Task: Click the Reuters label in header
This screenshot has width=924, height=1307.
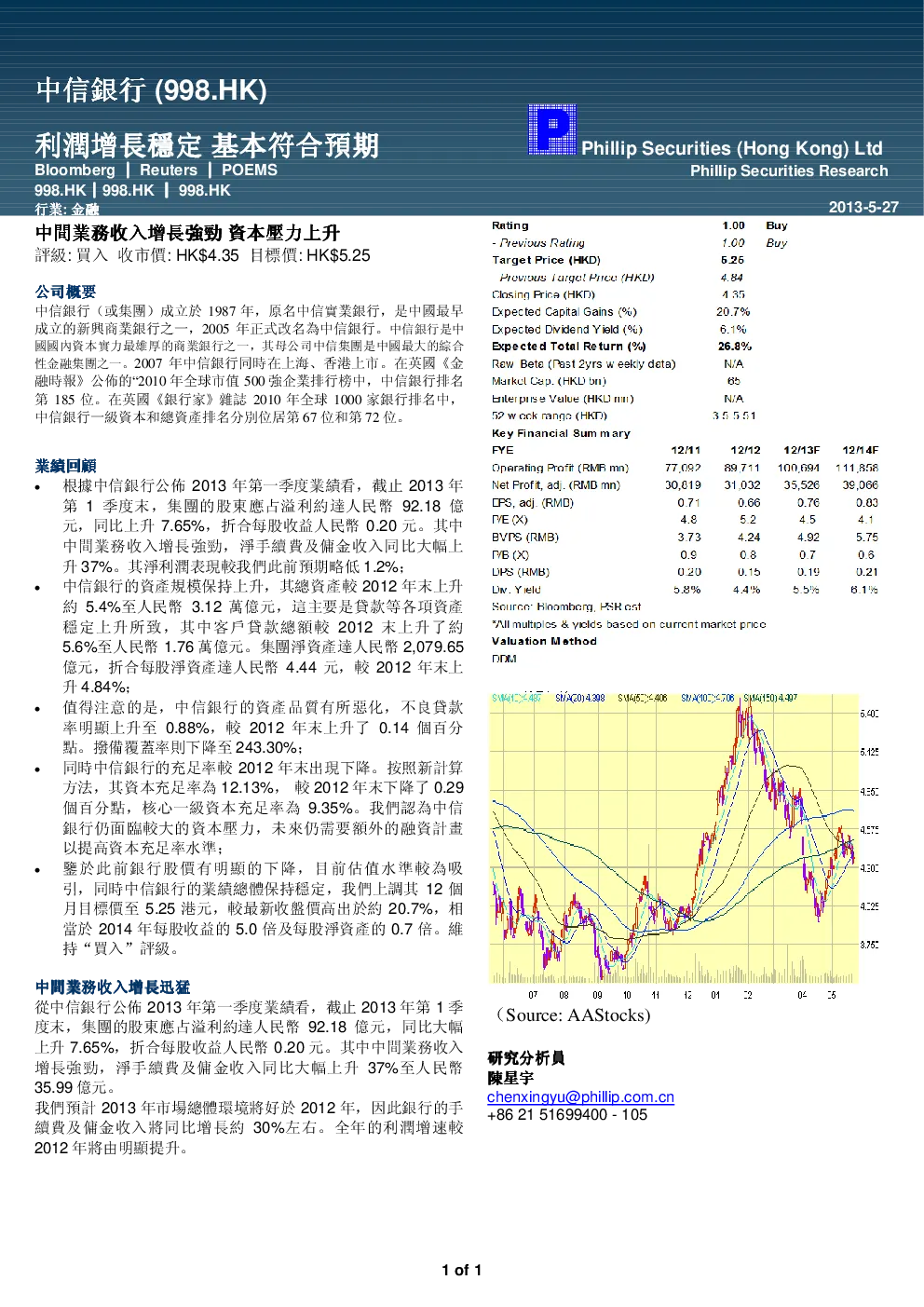Action: coord(169,170)
